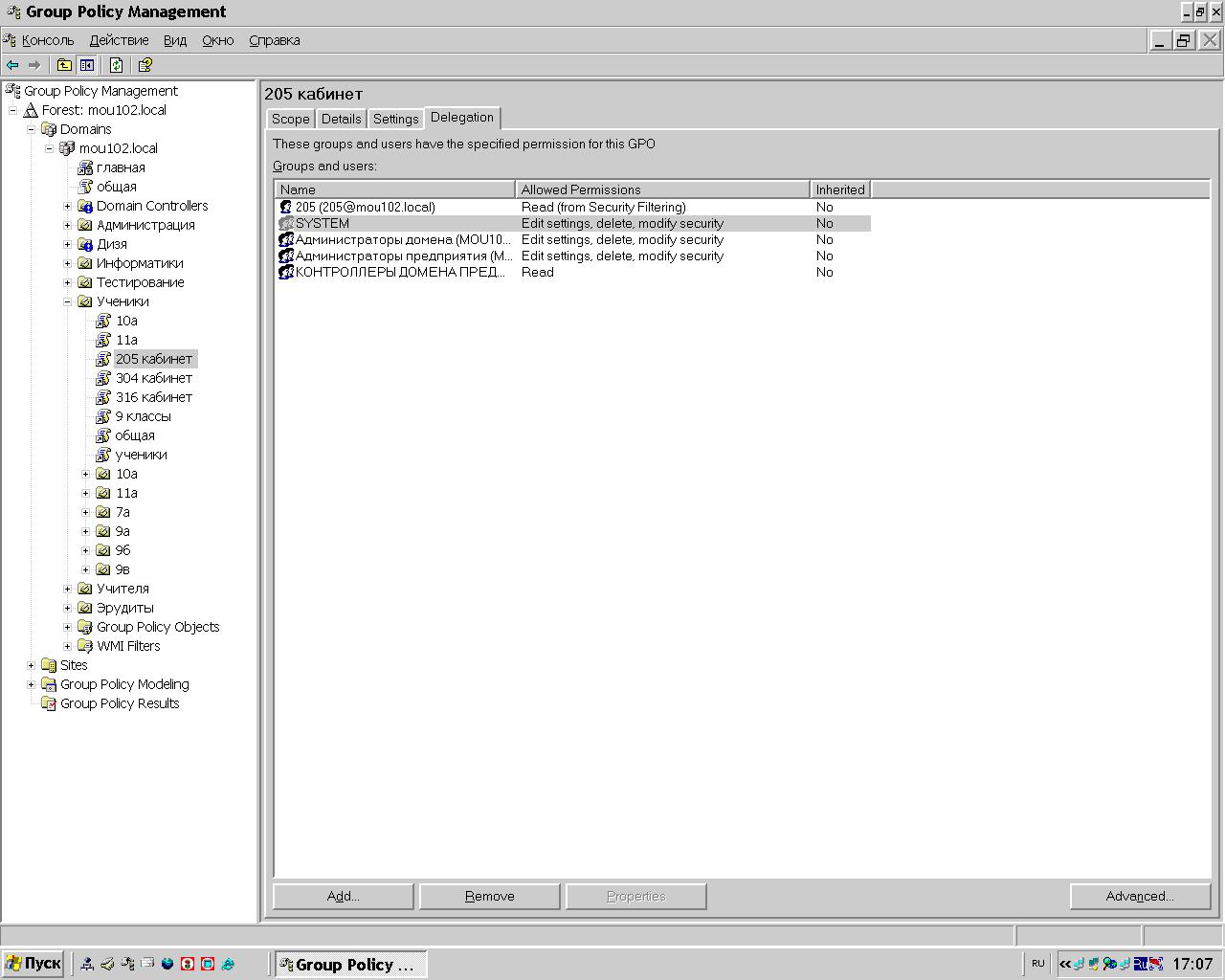
Task: Click the Дизя OU icon
Action: click(x=85, y=244)
